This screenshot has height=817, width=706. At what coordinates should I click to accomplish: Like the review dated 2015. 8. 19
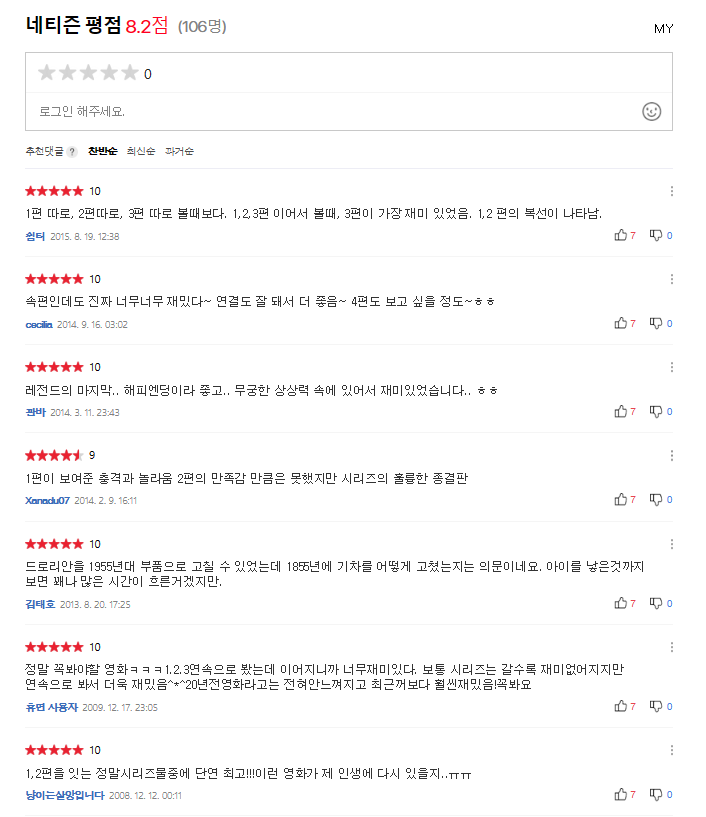tap(622, 235)
